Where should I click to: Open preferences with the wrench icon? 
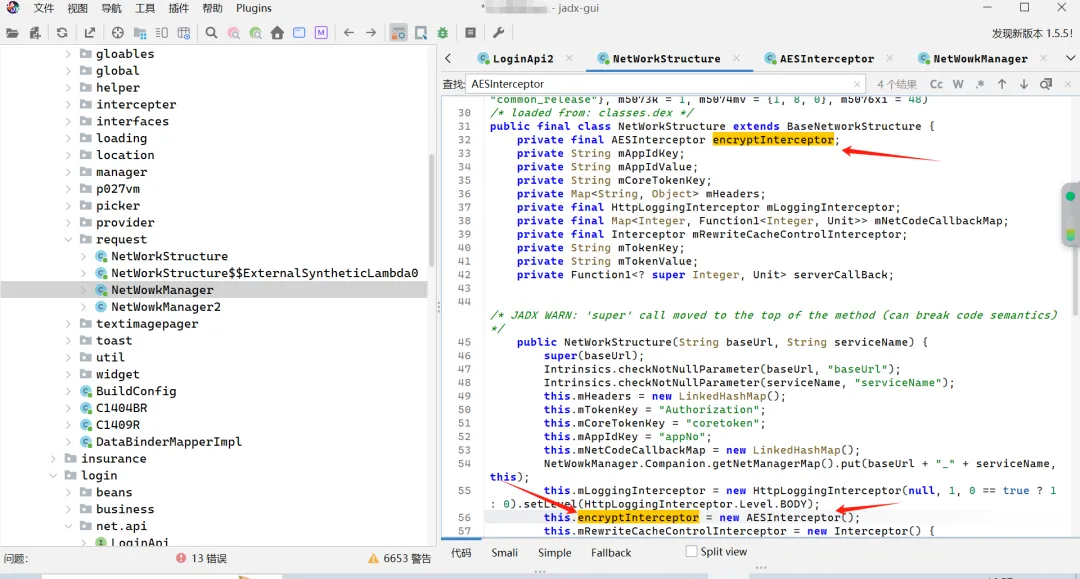499,33
